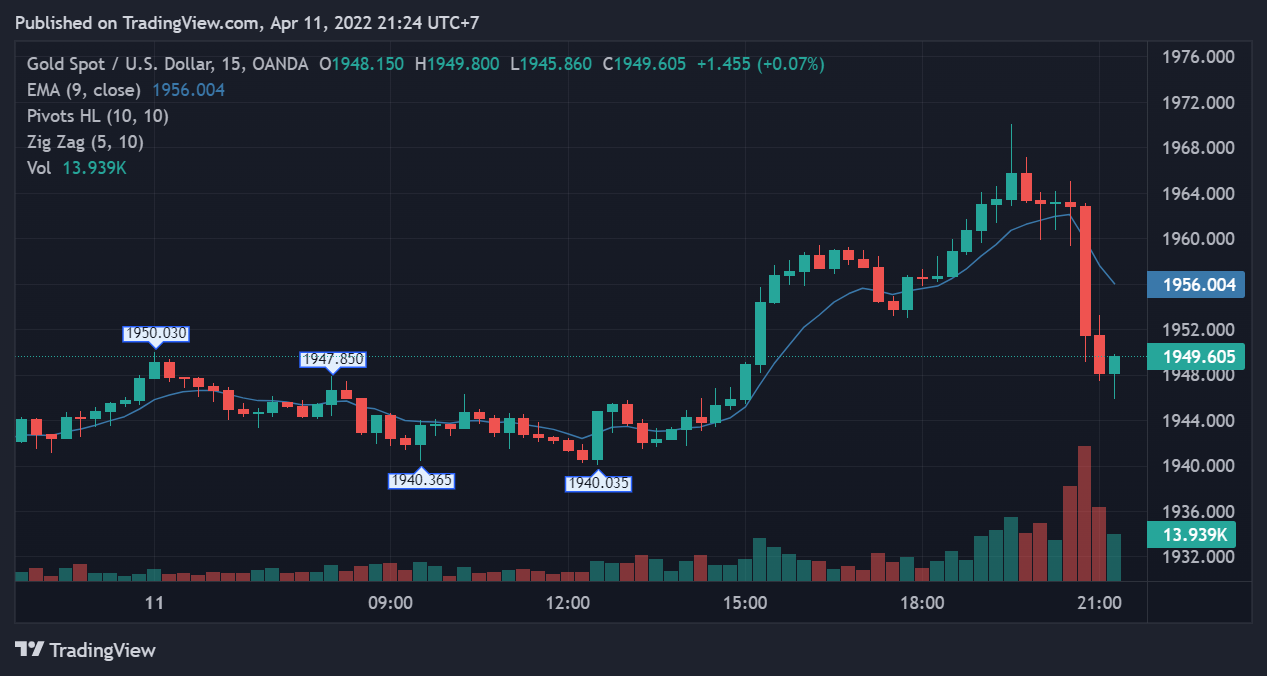Image resolution: width=1267 pixels, height=676 pixels.
Task: Click the 1947.850 pivot high label
Action: (x=333, y=359)
